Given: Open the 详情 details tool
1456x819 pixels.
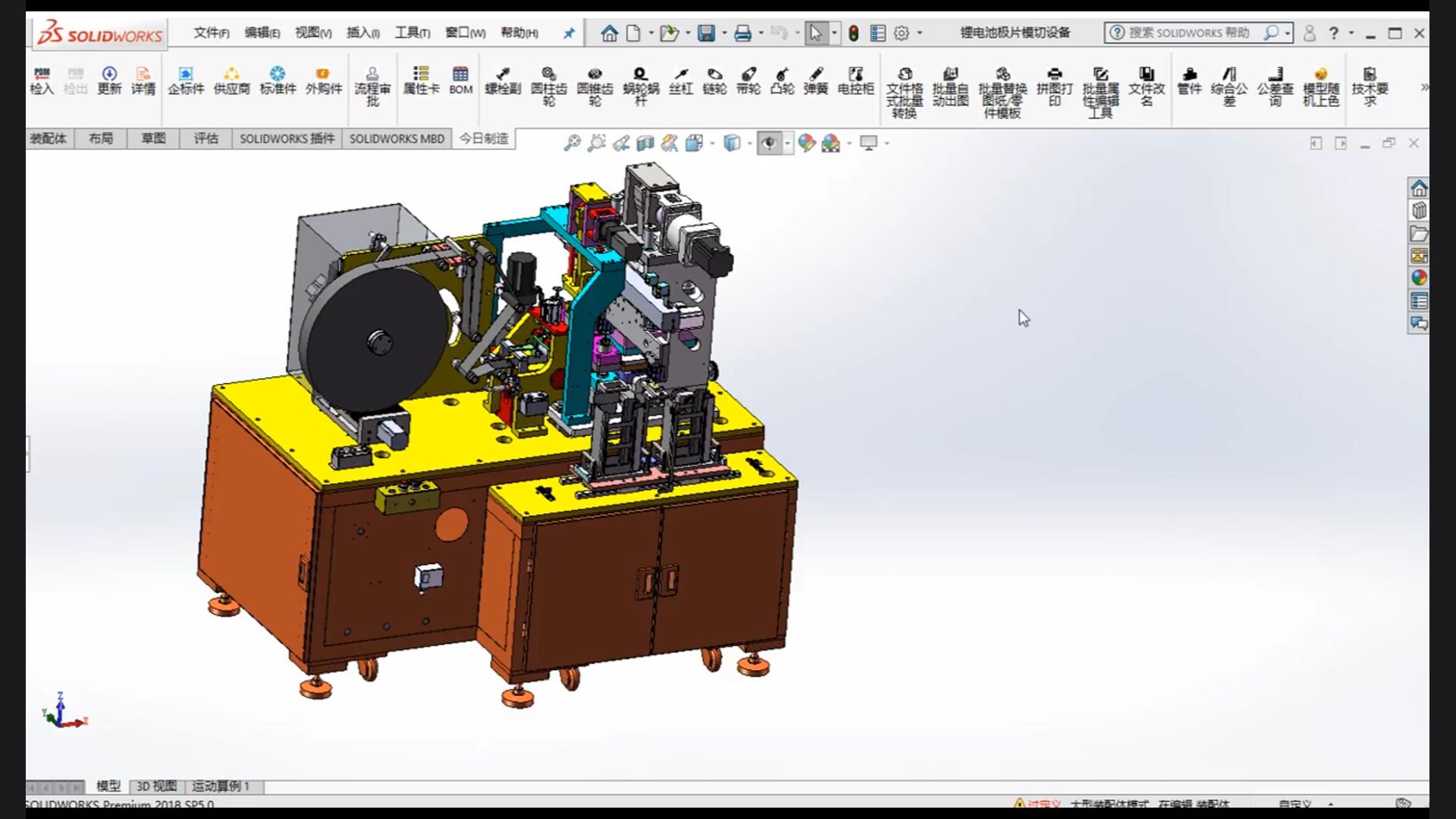Looking at the screenshot, I should click(143, 80).
